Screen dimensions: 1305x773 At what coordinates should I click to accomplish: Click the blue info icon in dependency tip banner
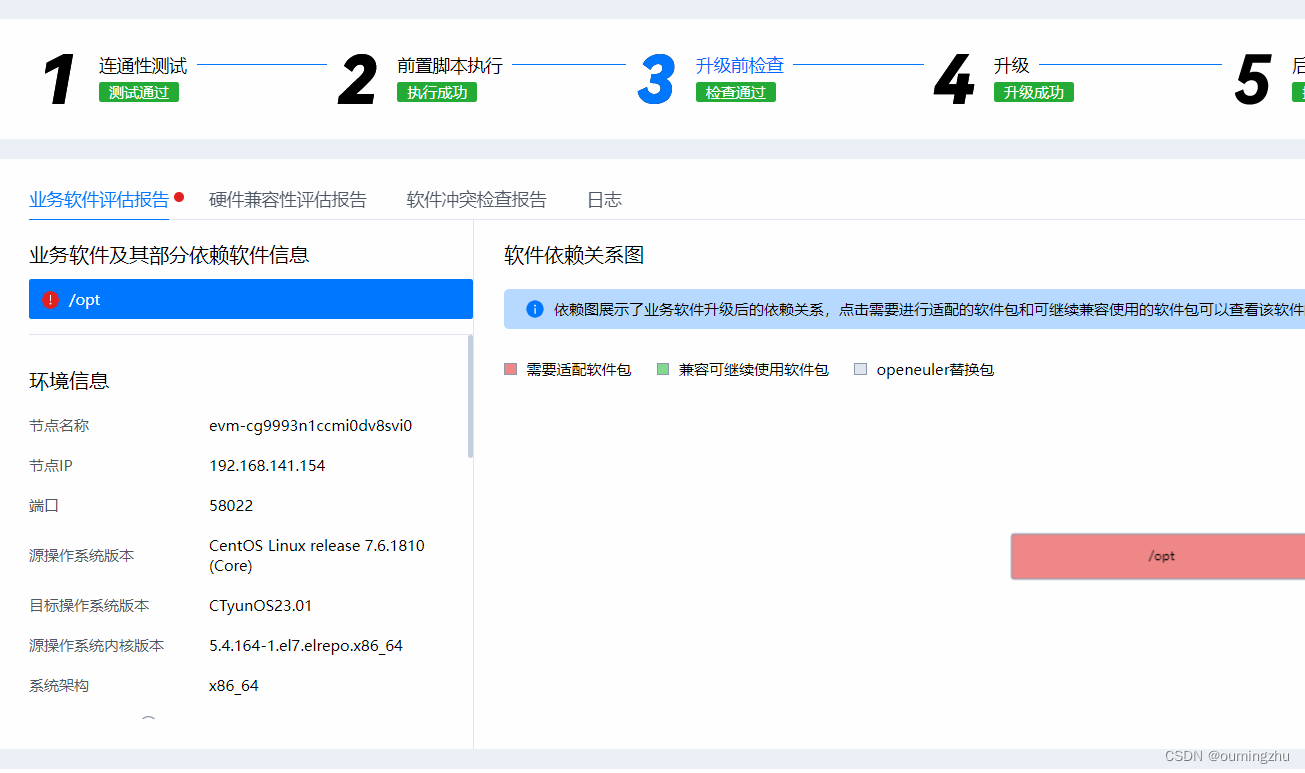tap(534, 308)
